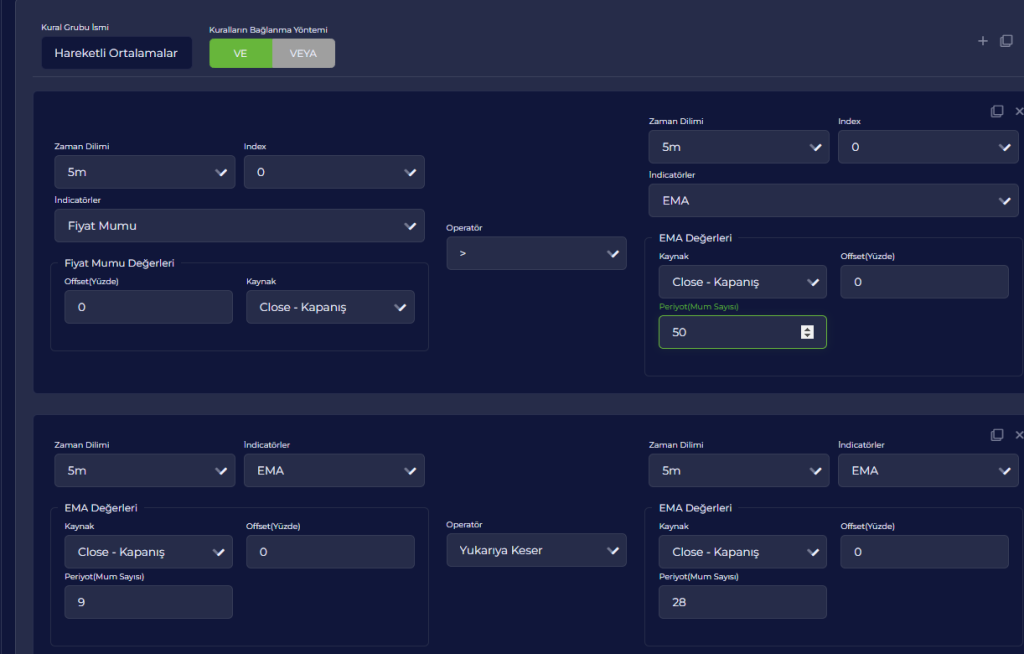Select VE as rule connection method

(240, 53)
